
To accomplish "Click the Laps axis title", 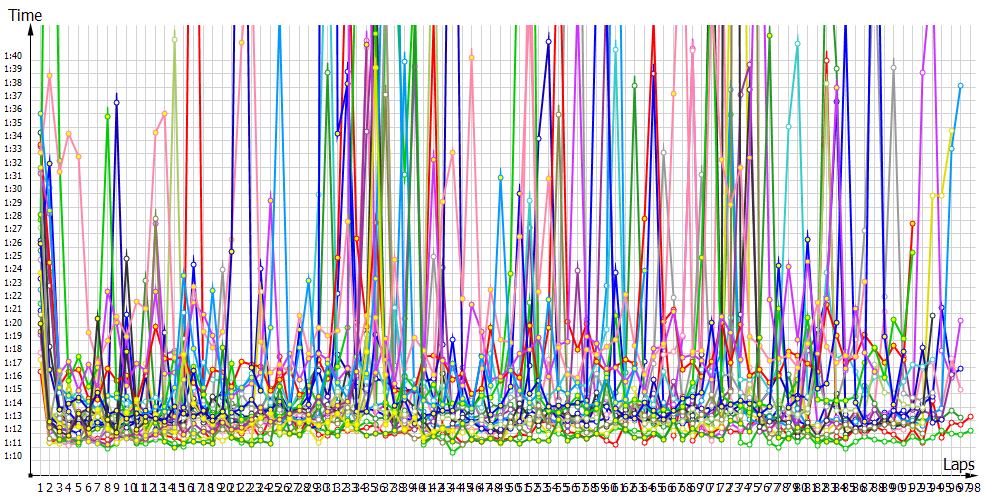I will (x=958, y=465).
